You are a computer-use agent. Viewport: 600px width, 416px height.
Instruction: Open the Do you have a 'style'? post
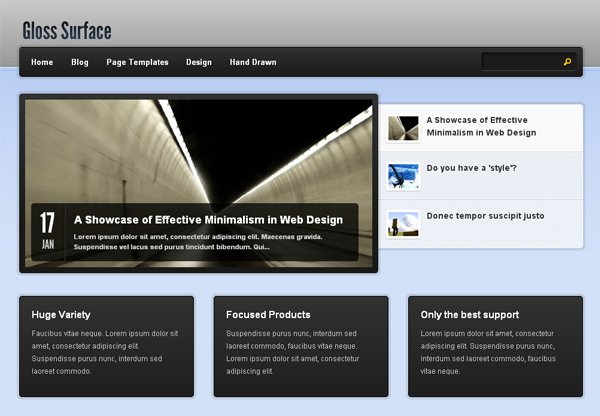(x=471, y=168)
